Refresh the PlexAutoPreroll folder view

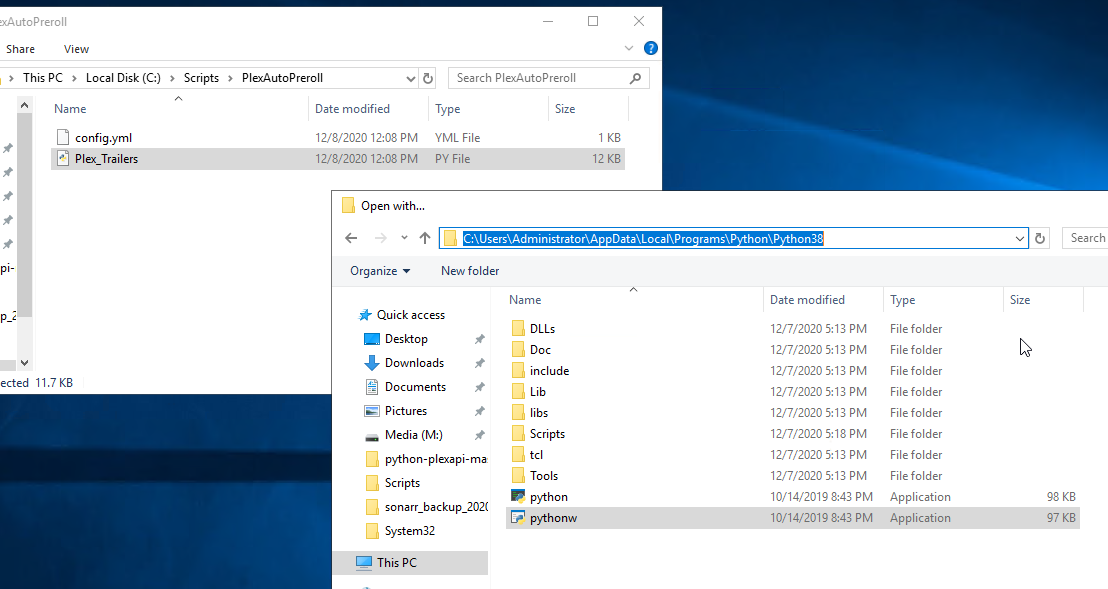pyautogui.click(x=428, y=78)
